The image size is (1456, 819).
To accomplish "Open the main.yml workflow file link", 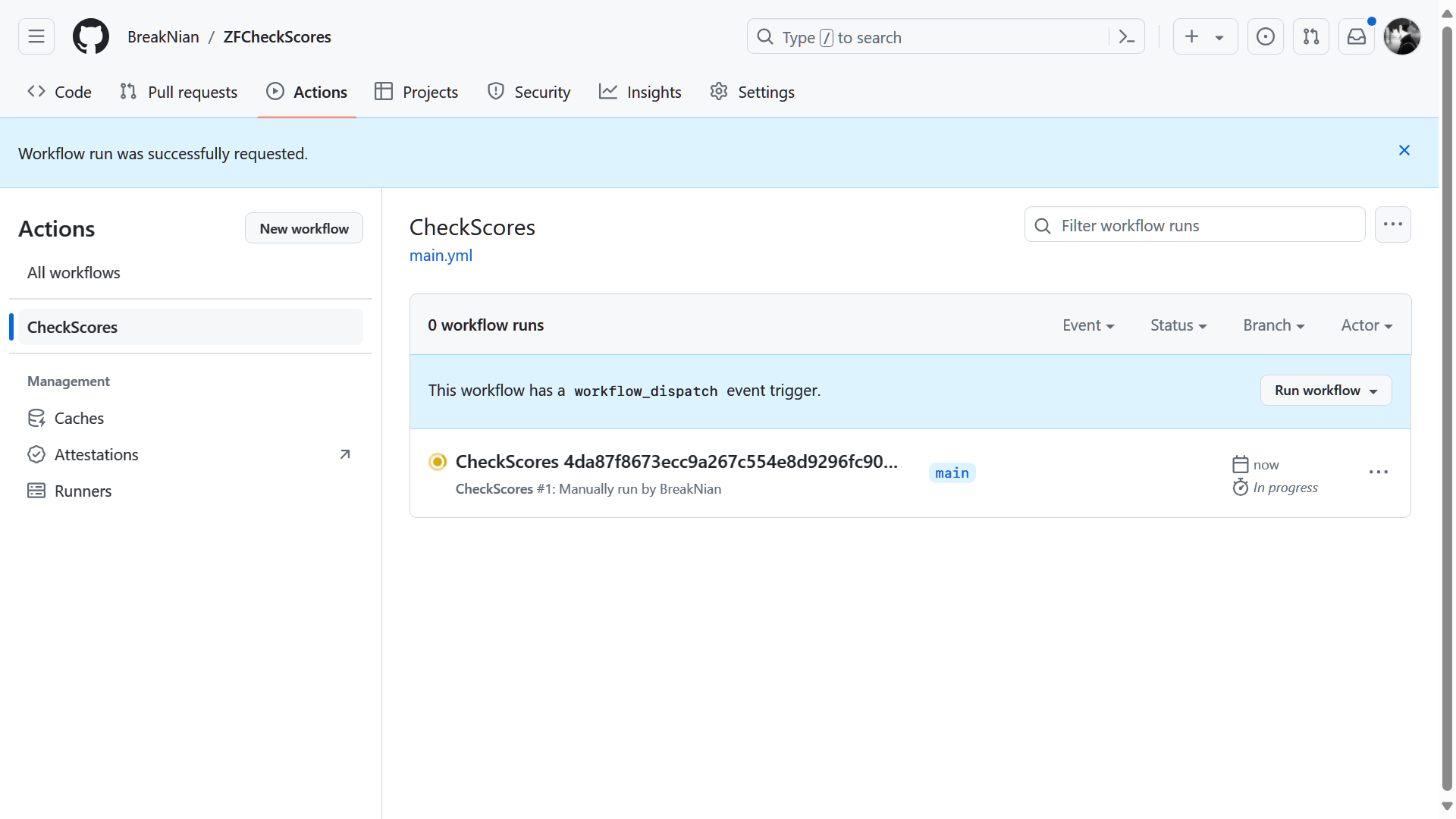I will click(x=441, y=256).
